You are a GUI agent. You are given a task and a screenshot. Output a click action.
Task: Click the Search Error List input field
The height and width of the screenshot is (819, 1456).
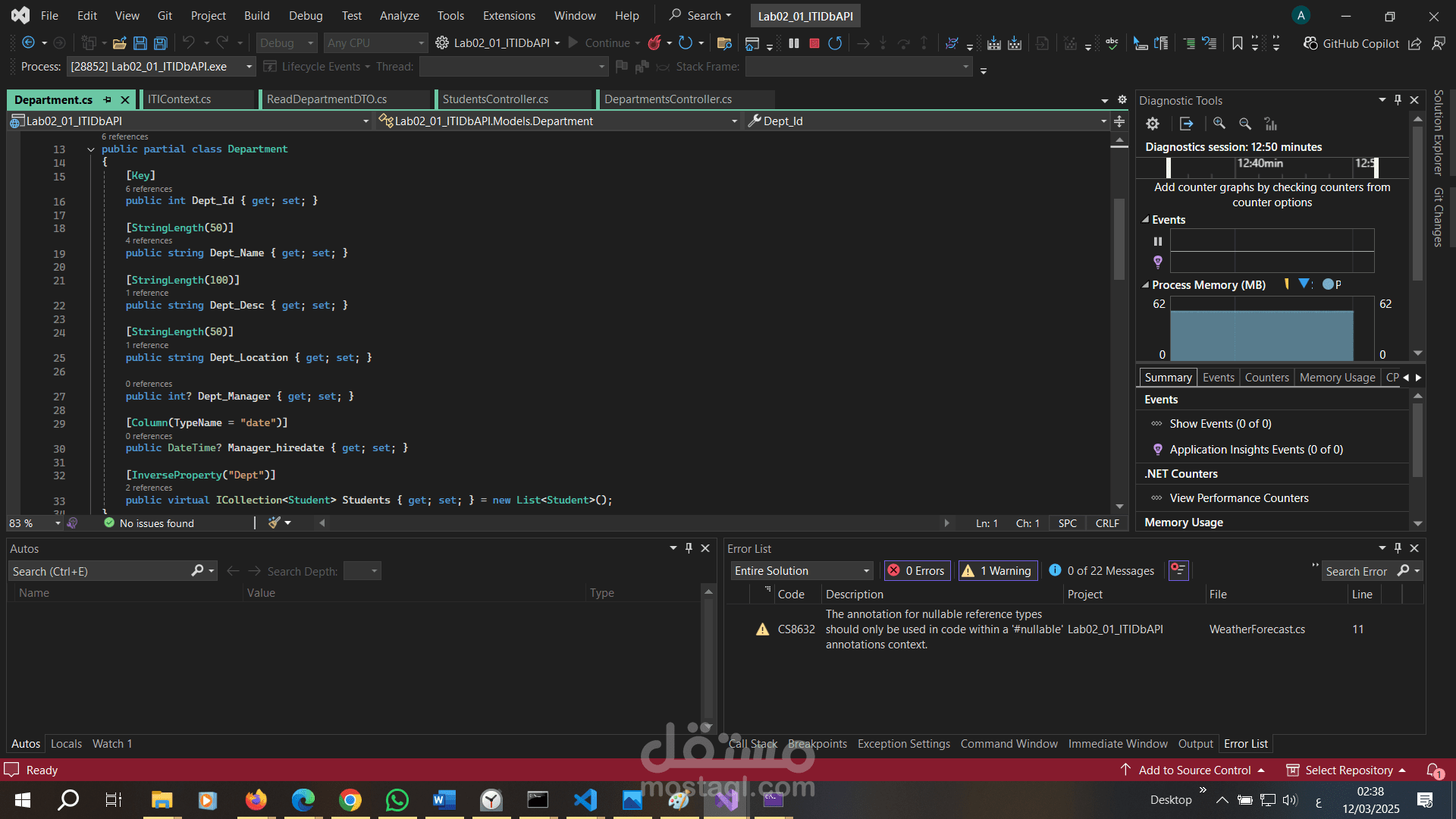pos(1357,571)
